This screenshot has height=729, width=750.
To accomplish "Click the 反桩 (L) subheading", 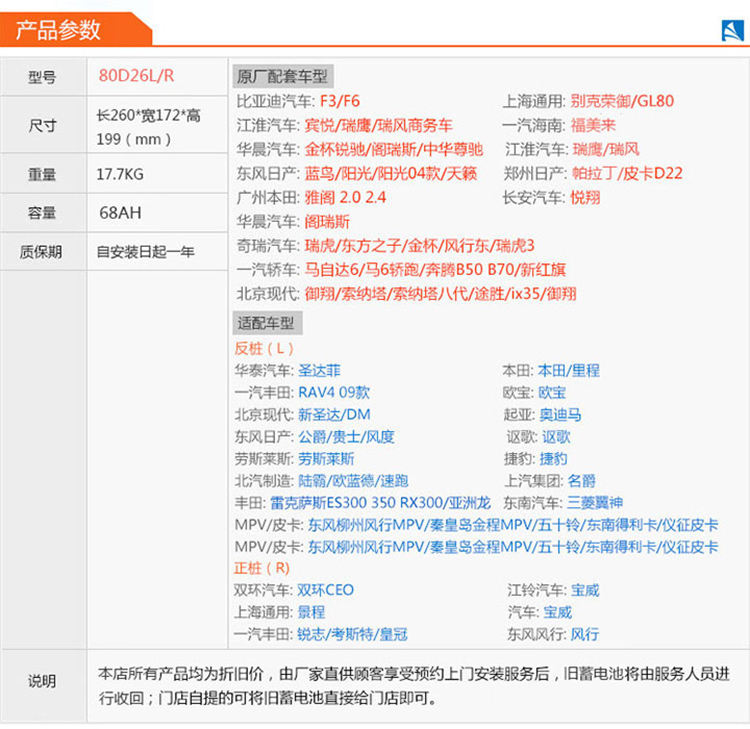I will click(264, 348).
